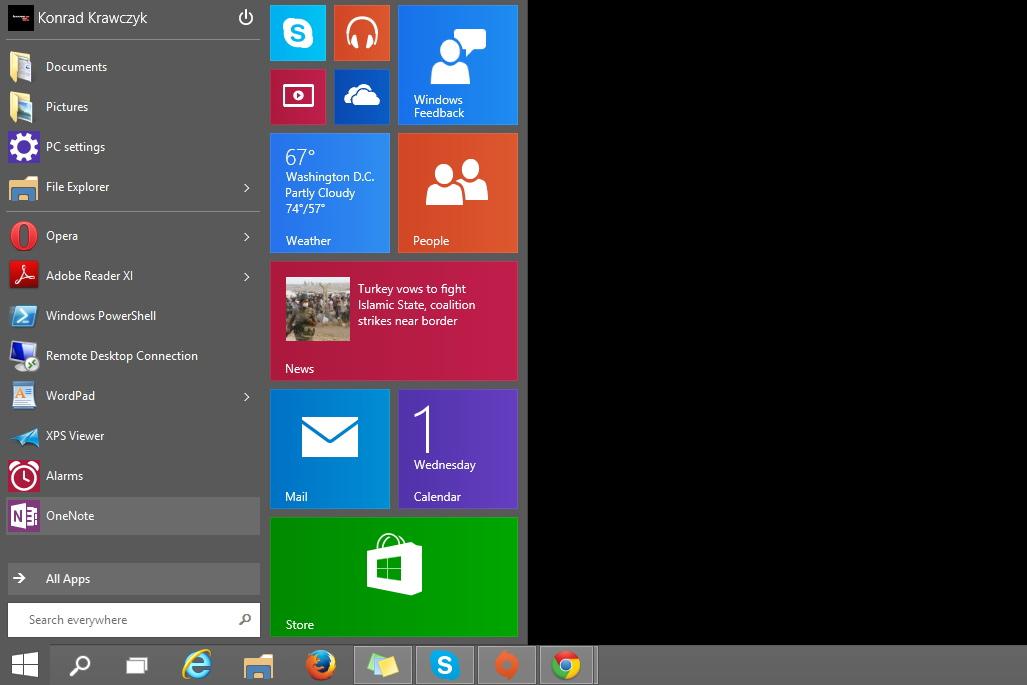This screenshot has width=1027, height=685.
Task: Open the OneDrive cloud tile
Action: pos(362,97)
